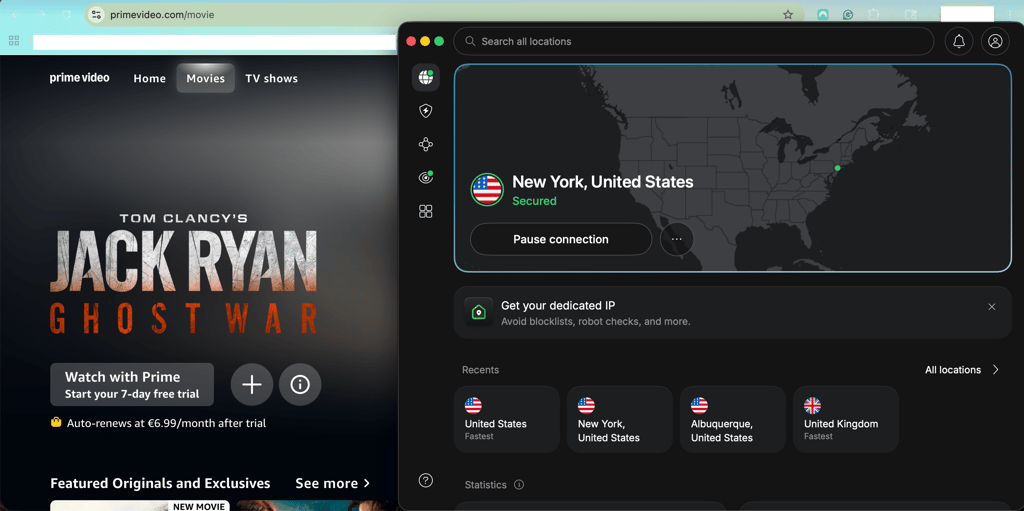Open Threat Protection shield icon in sidebar
The image size is (1024, 511).
coord(426,111)
